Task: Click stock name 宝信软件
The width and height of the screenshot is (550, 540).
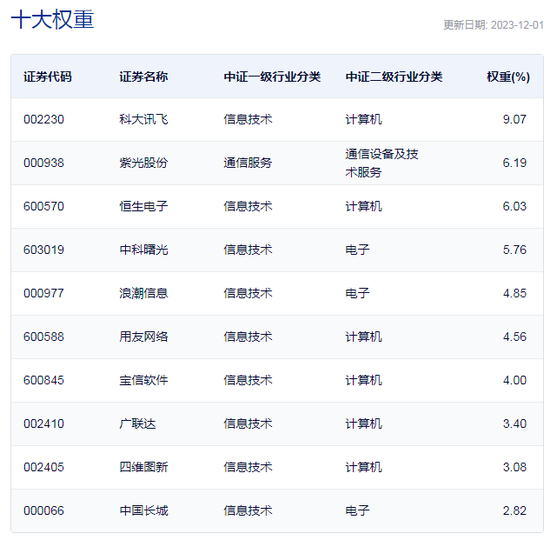Action: pyautogui.click(x=143, y=381)
